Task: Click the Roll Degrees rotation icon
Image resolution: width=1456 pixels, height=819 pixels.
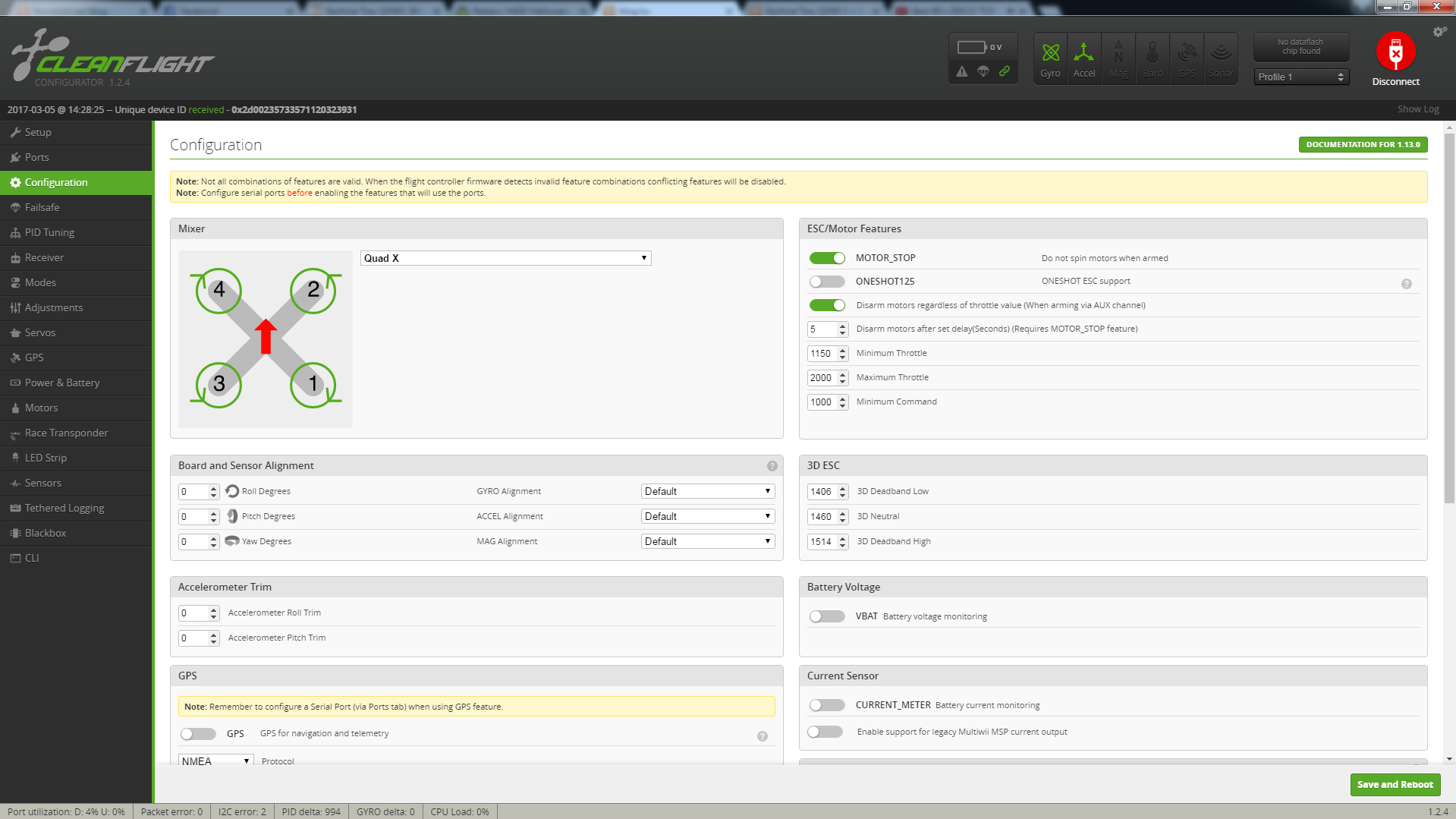Action: (x=232, y=491)
